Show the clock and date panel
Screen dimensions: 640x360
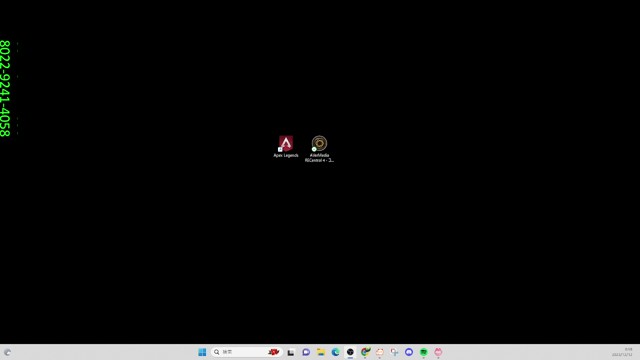[623, 352]
